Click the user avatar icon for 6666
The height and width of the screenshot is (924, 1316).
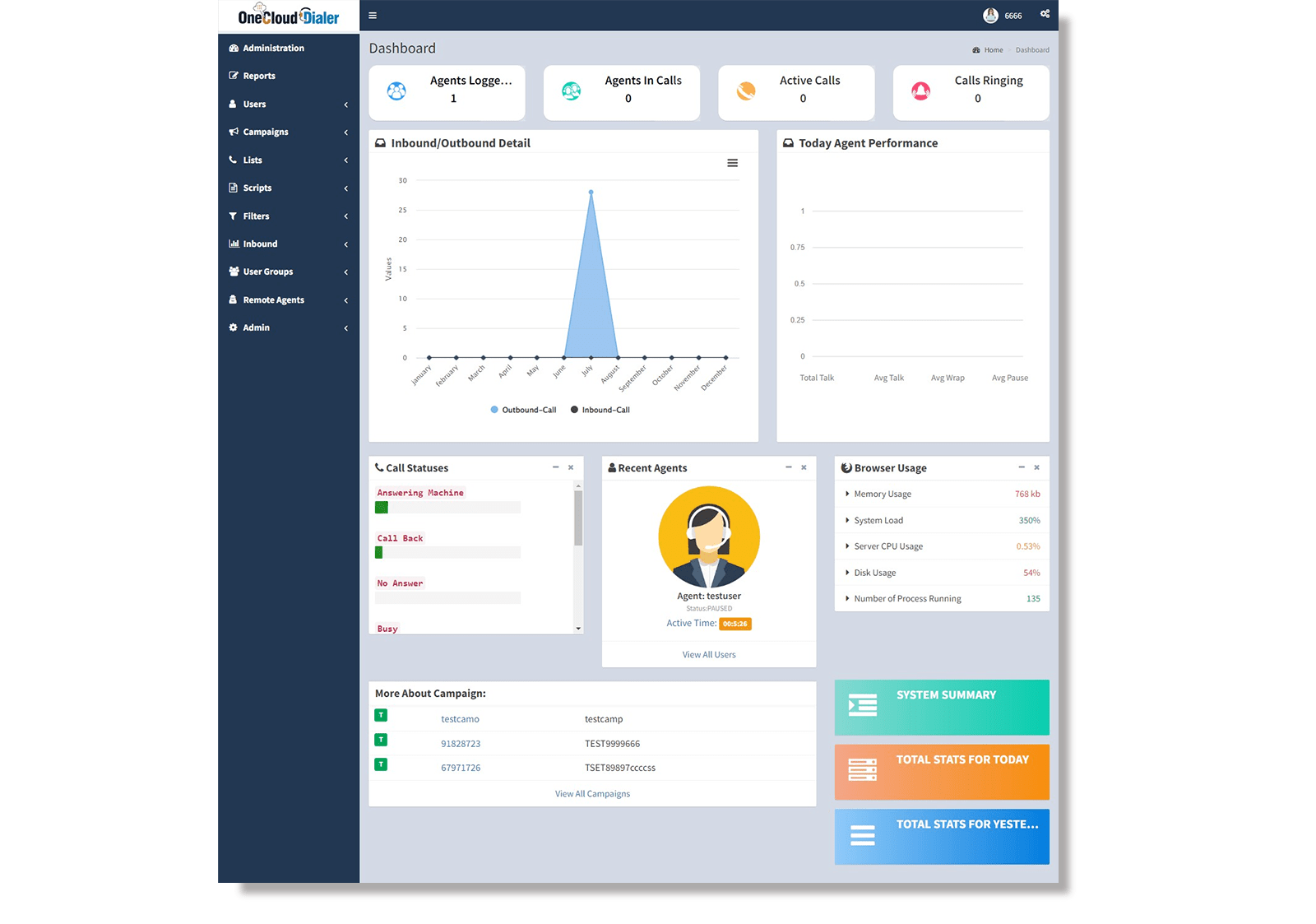990,16
